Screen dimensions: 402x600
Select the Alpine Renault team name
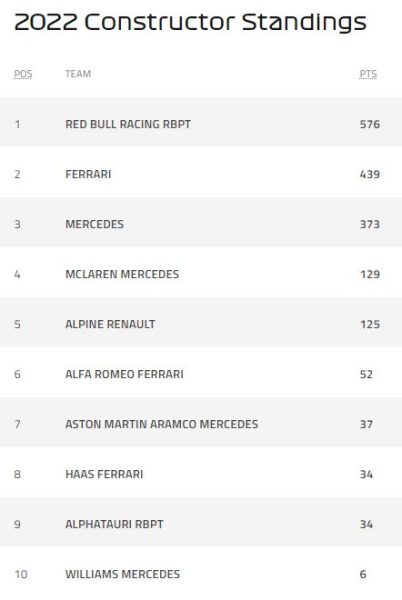point(110,324)
